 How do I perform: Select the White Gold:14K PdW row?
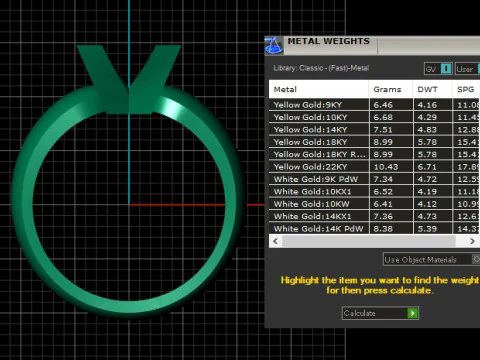tap(374, 228)
